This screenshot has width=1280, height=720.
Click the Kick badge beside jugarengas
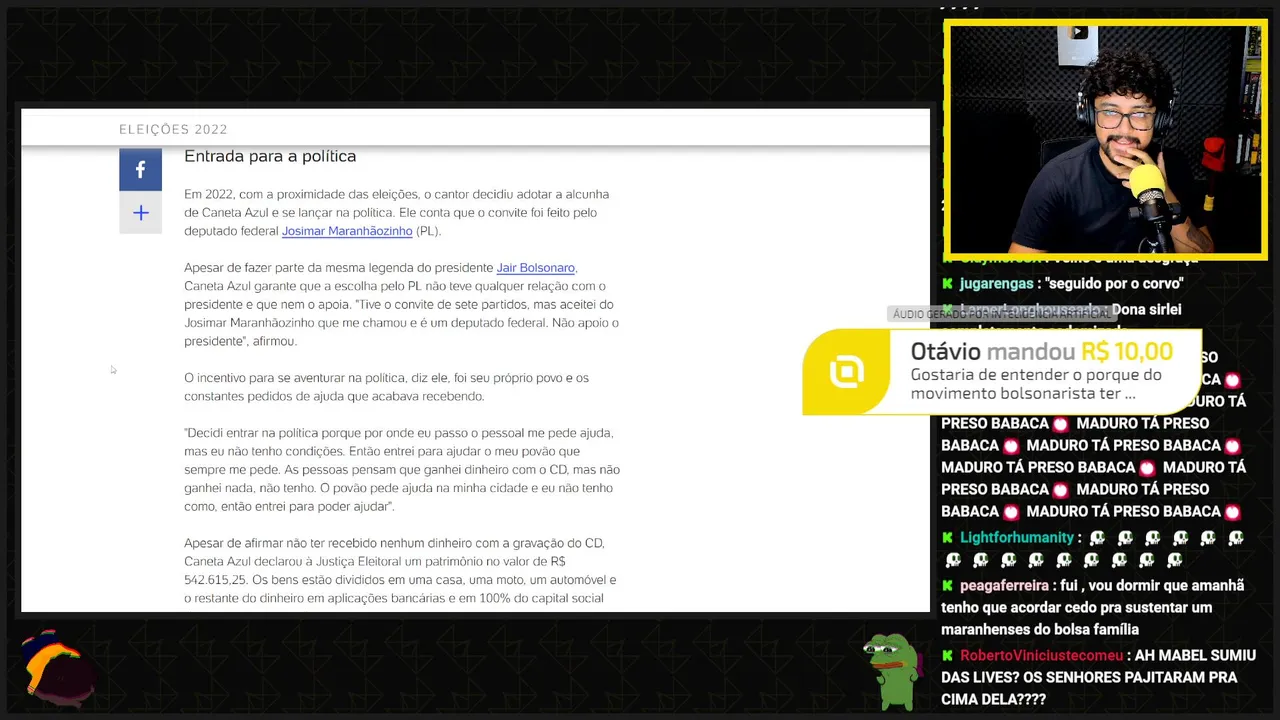[947, 284]
